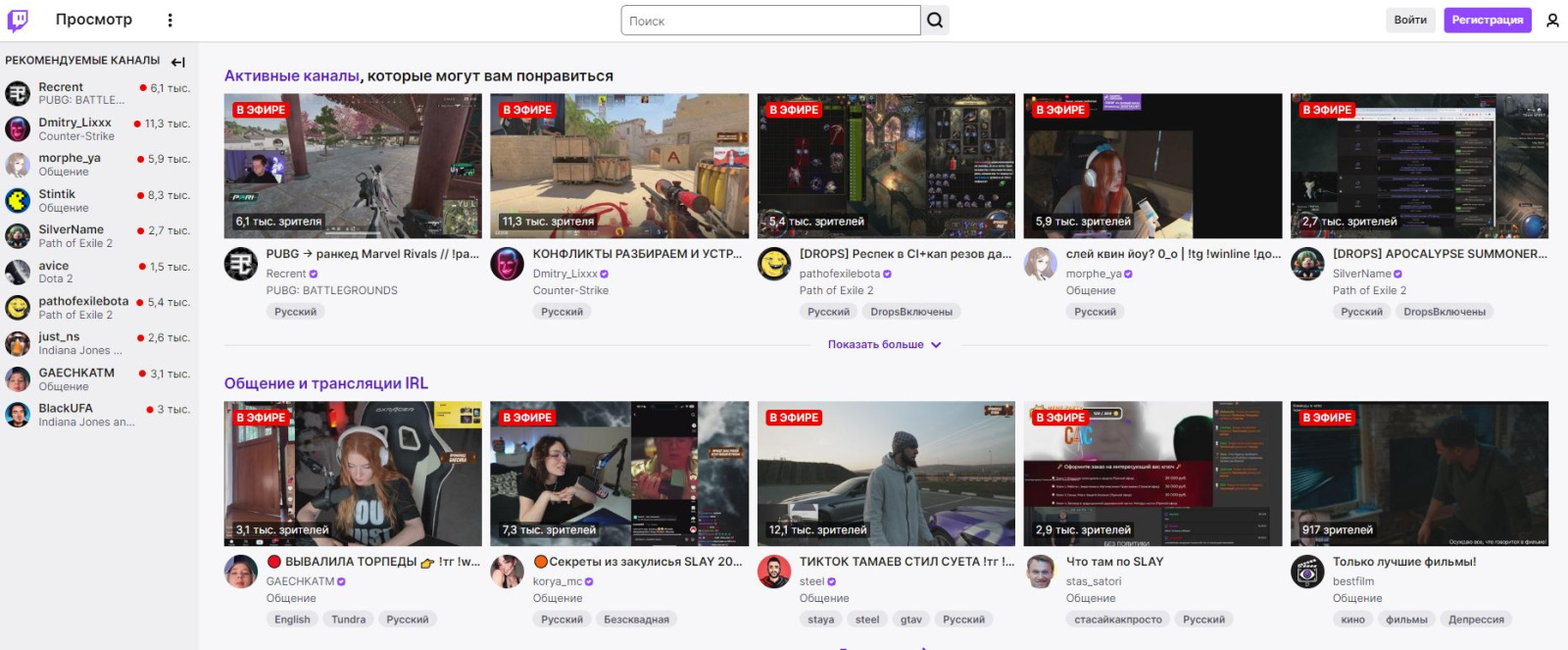Click the gtav tag under steel
The width and height of the screenshot is (1568, 650).
(x=911, y=620)
